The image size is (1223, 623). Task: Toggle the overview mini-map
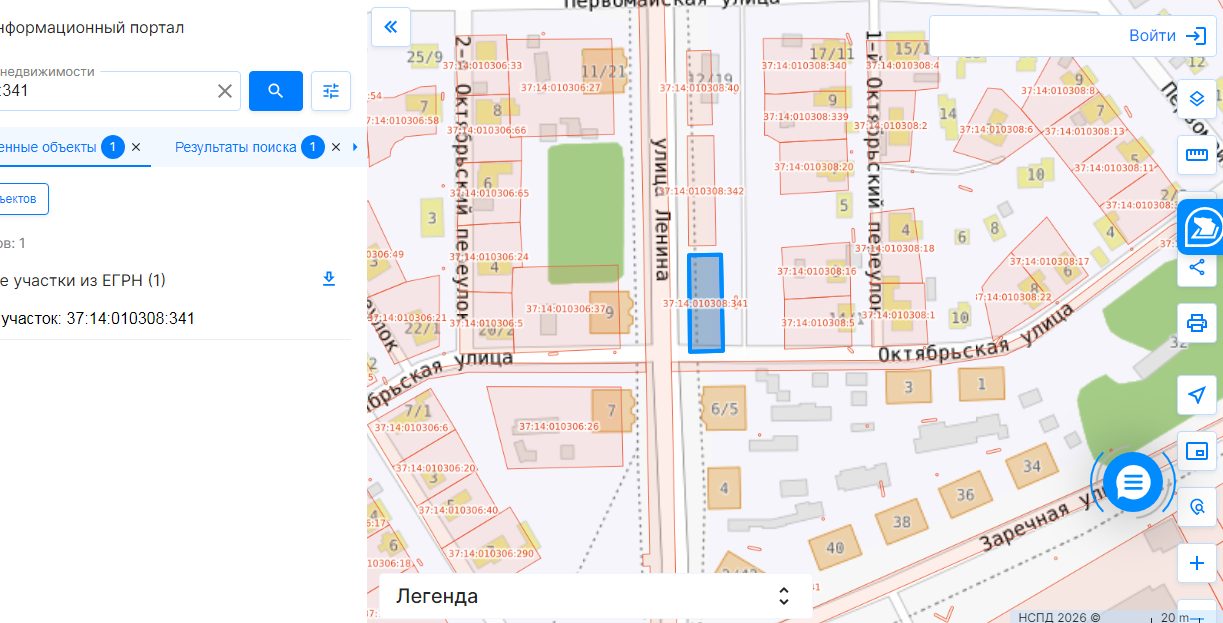[x=1196, y=451]
